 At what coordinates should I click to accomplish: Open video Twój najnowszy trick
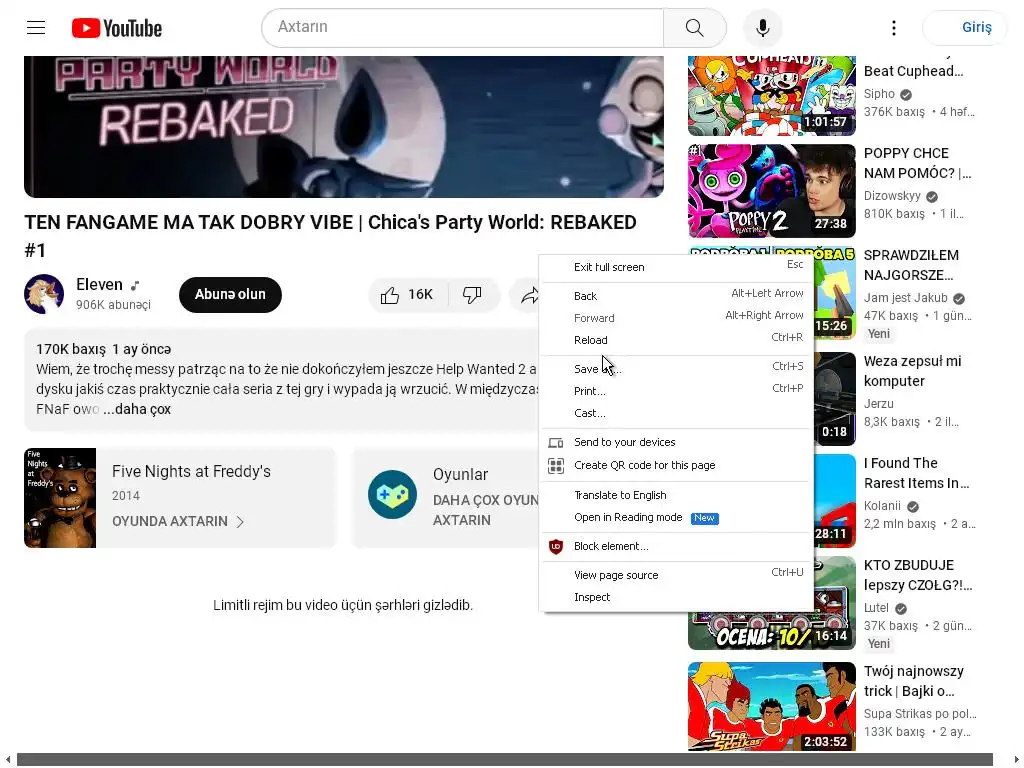[914, 681]
